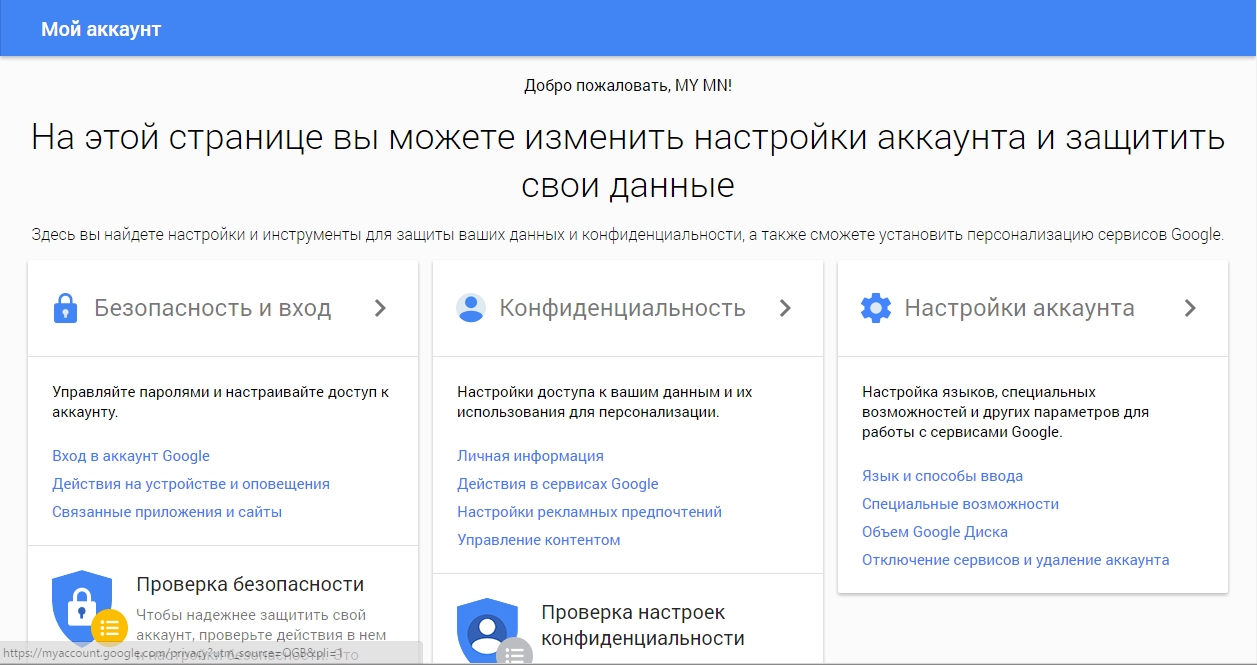Viewport: 1257px width, 665px height.
Task: Open Вход в аккаунт Google link
Action: 131,456
